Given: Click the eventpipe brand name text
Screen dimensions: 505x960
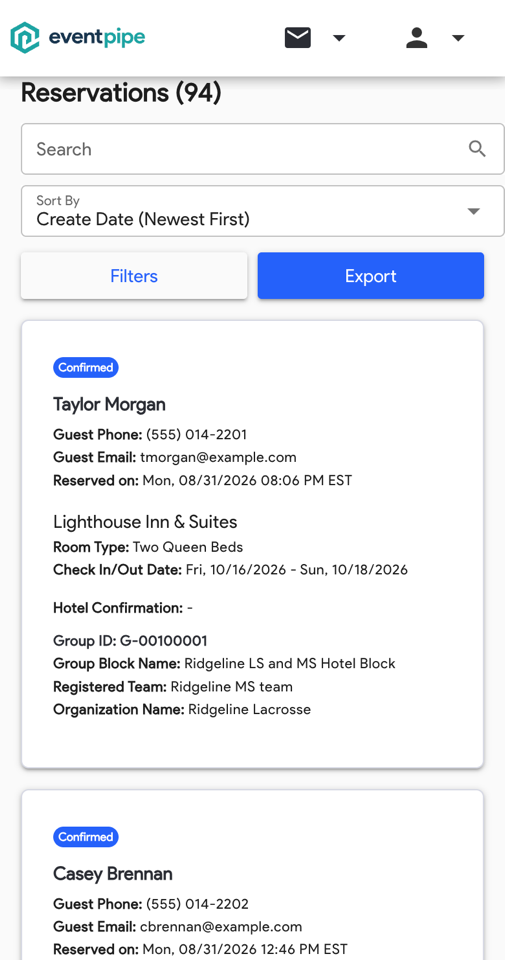Looking at the screenshot, I should click(x=97, y=38).
